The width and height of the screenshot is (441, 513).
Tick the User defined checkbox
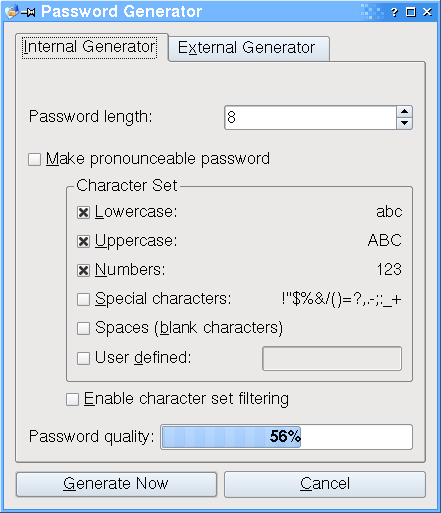click(x=83, y=358)
